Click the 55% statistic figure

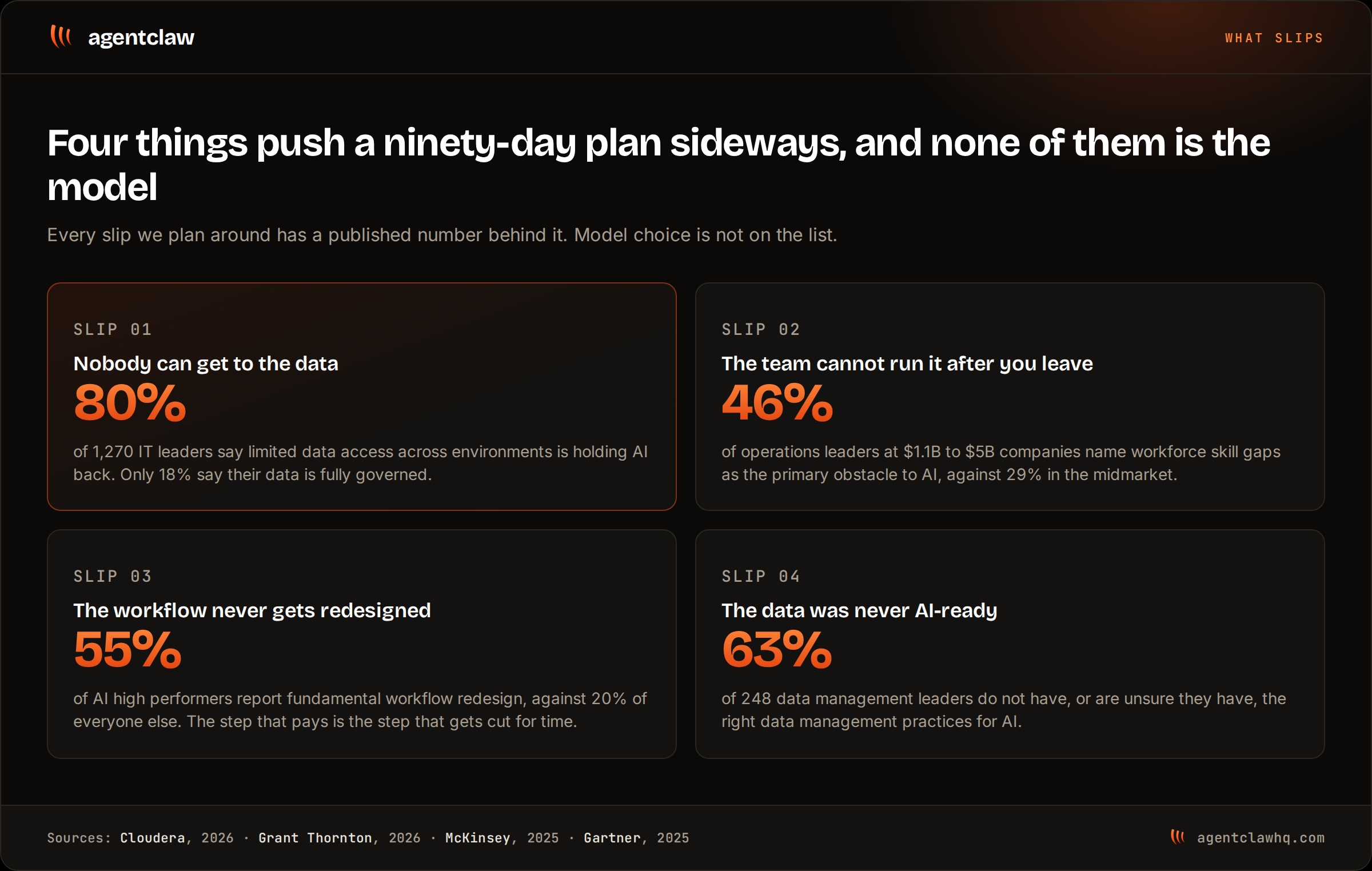(127, 650)
